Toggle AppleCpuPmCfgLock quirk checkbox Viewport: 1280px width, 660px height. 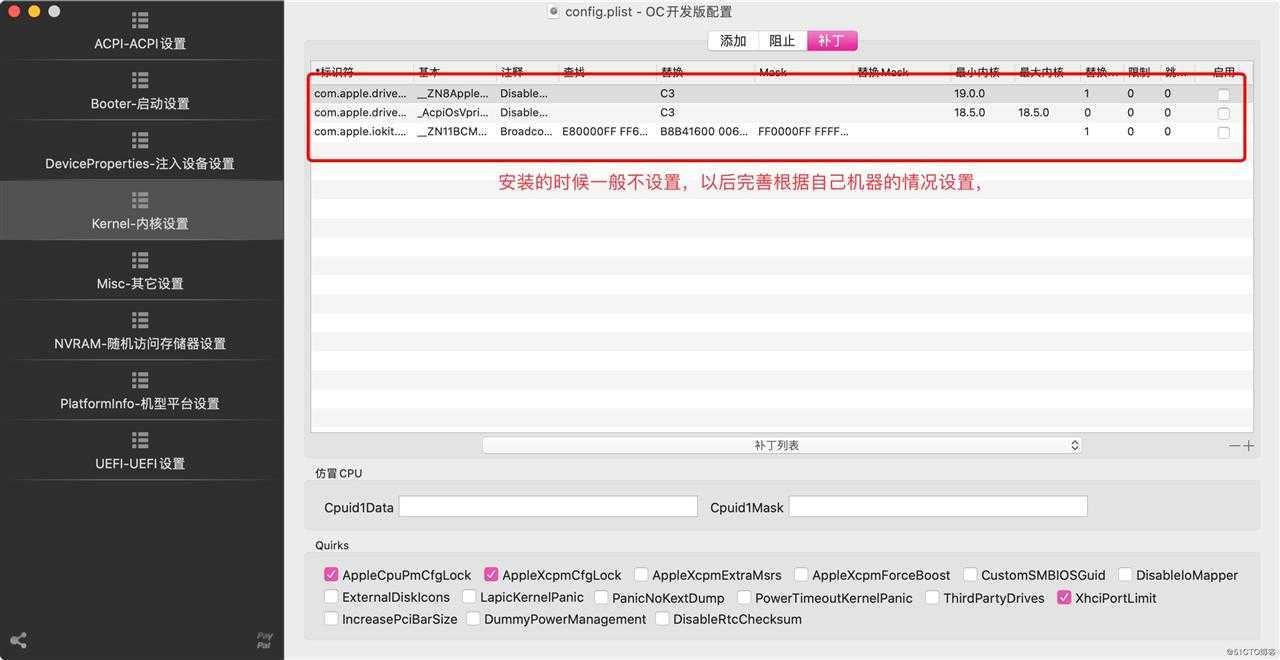click(x=331, y=575)
